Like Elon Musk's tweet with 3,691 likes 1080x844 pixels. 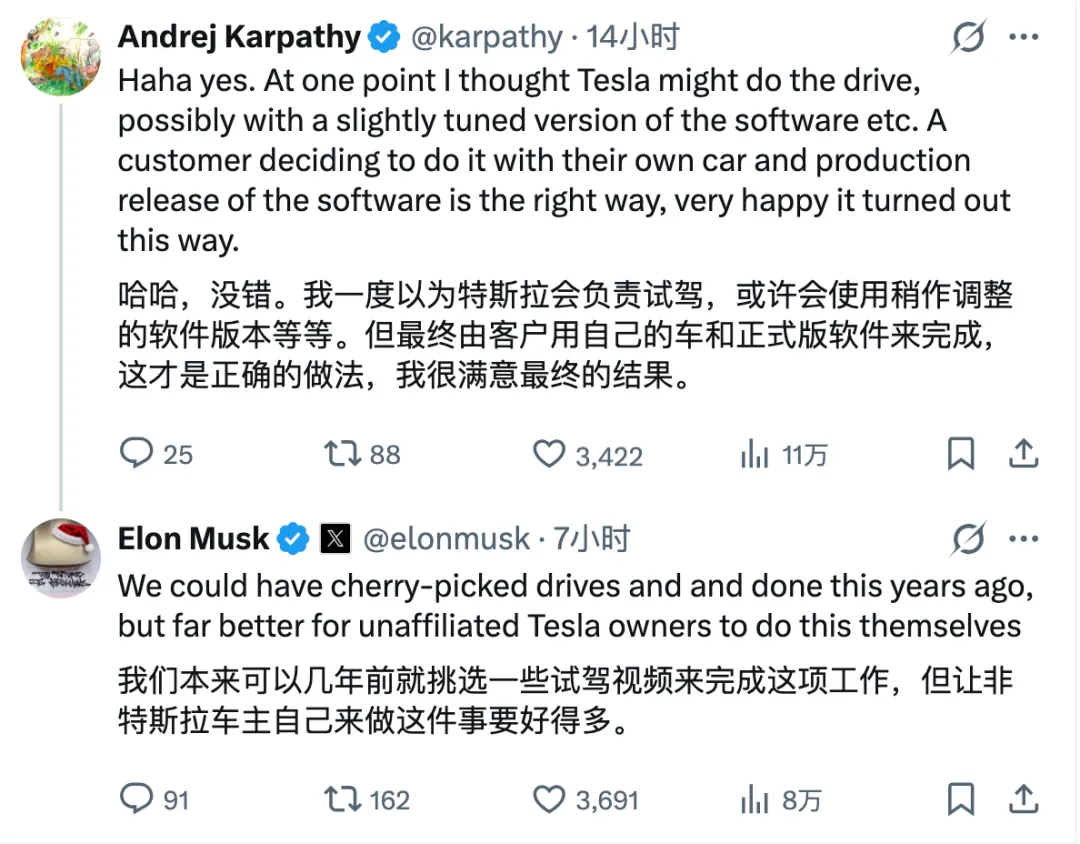[x=548, y=799]
